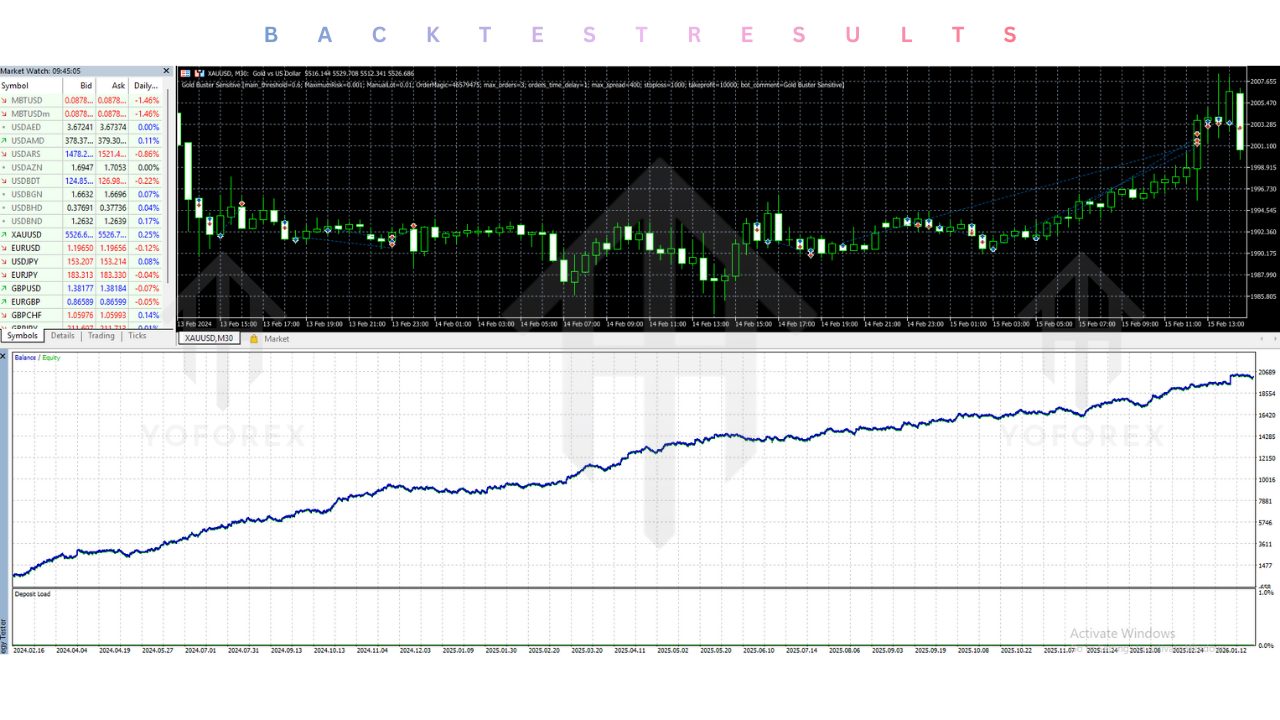This screenshot has width=1280, height=720.
Task: Click the candlestick icon beside XAUUSD, M30 title
Action: point(199,73)
